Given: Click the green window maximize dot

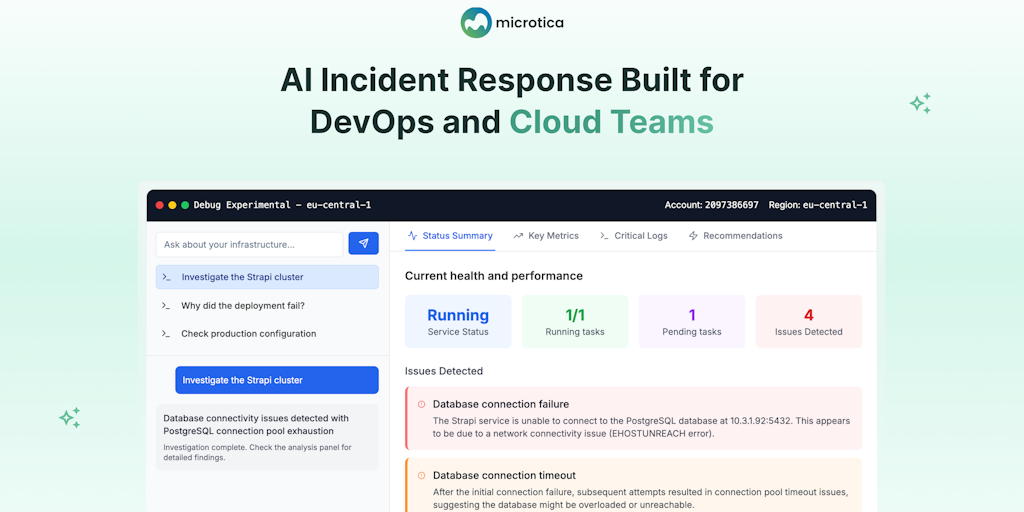Looking at the screenshot, I should pos(185,205).
